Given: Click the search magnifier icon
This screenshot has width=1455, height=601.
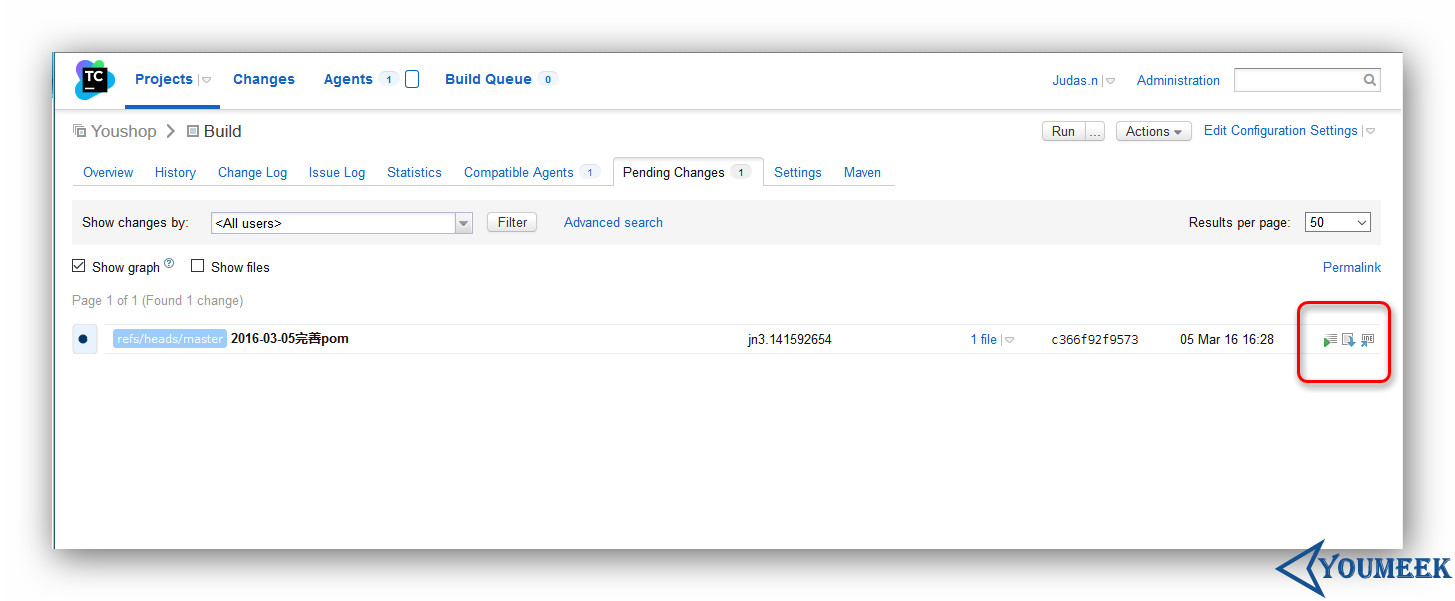Looking at the screenshot, I should pyautogui.click(x=1370, y=80).
